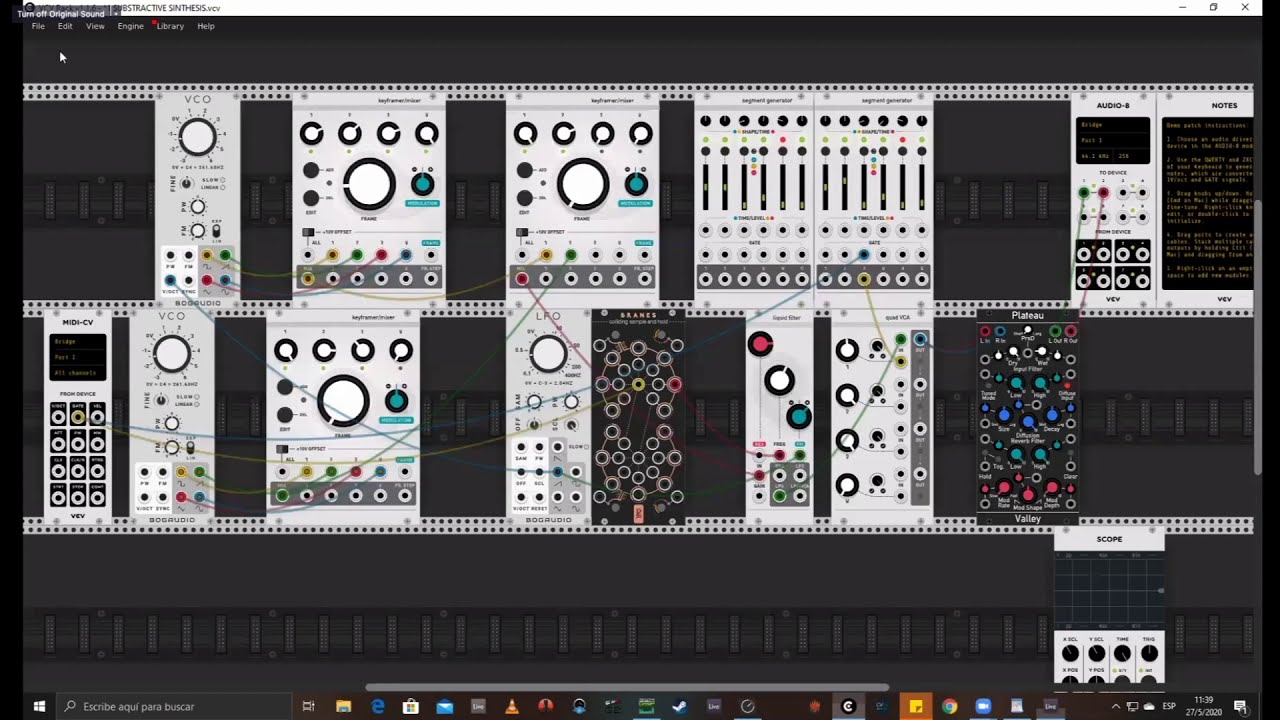Click channel 1 gain knob on quad VCA
This screenshot has height=720, width=1280.
click(x=847, y=350)
